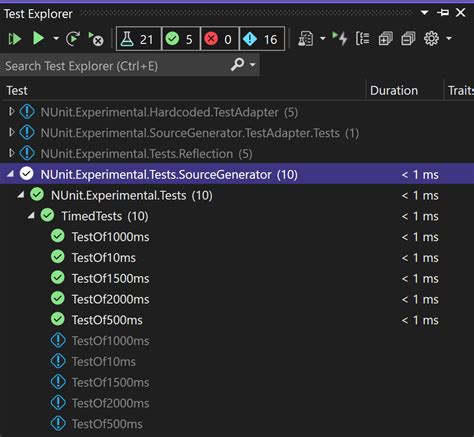Collapse all test nodes

[x=408, y=39]
